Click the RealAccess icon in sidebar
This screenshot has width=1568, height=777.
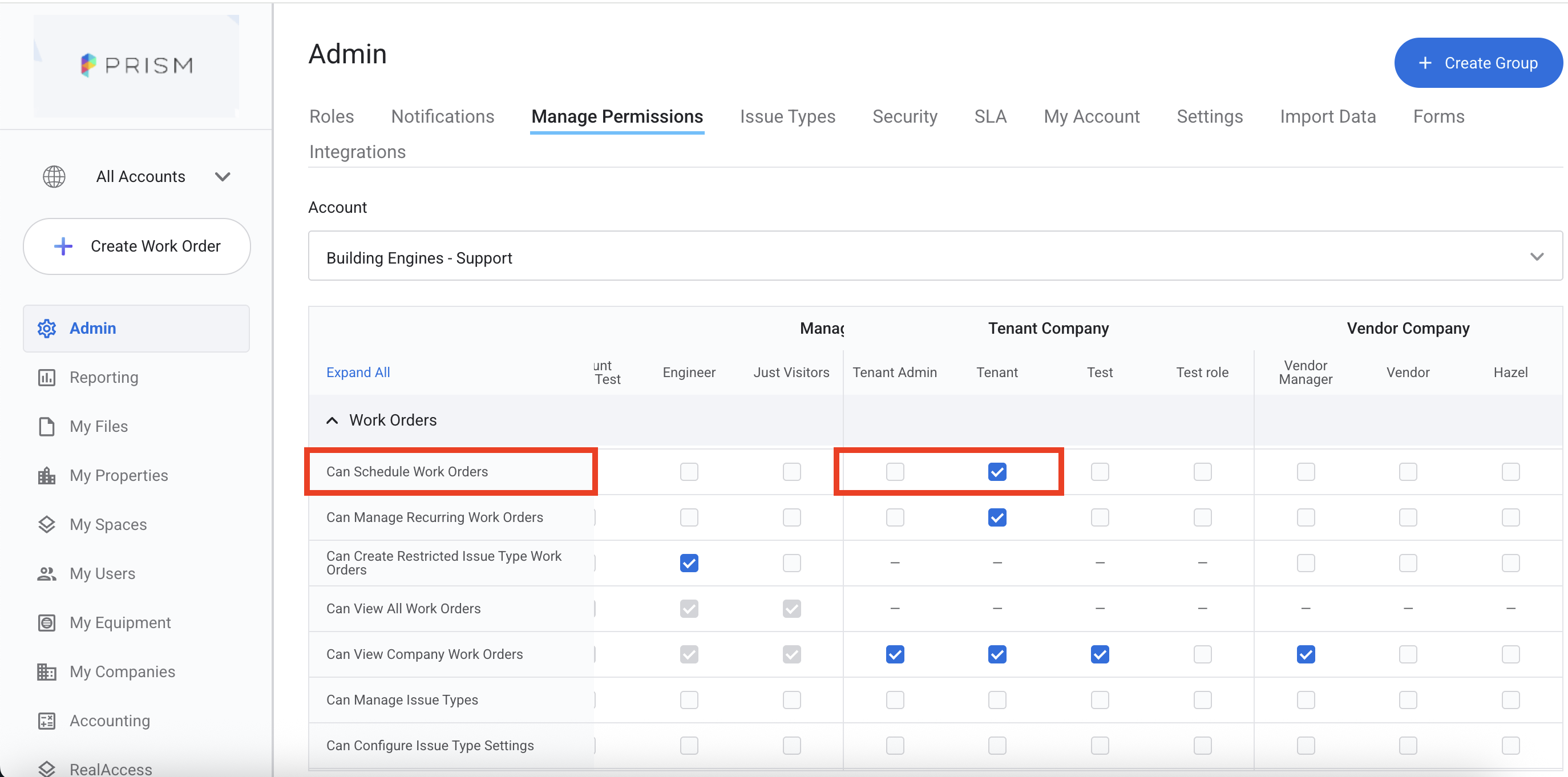click(47, 768)
